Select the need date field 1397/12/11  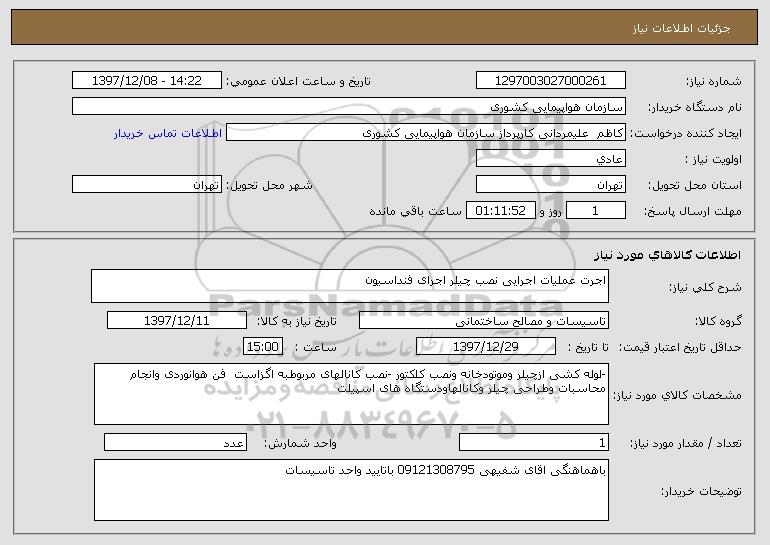coord(177,321)
